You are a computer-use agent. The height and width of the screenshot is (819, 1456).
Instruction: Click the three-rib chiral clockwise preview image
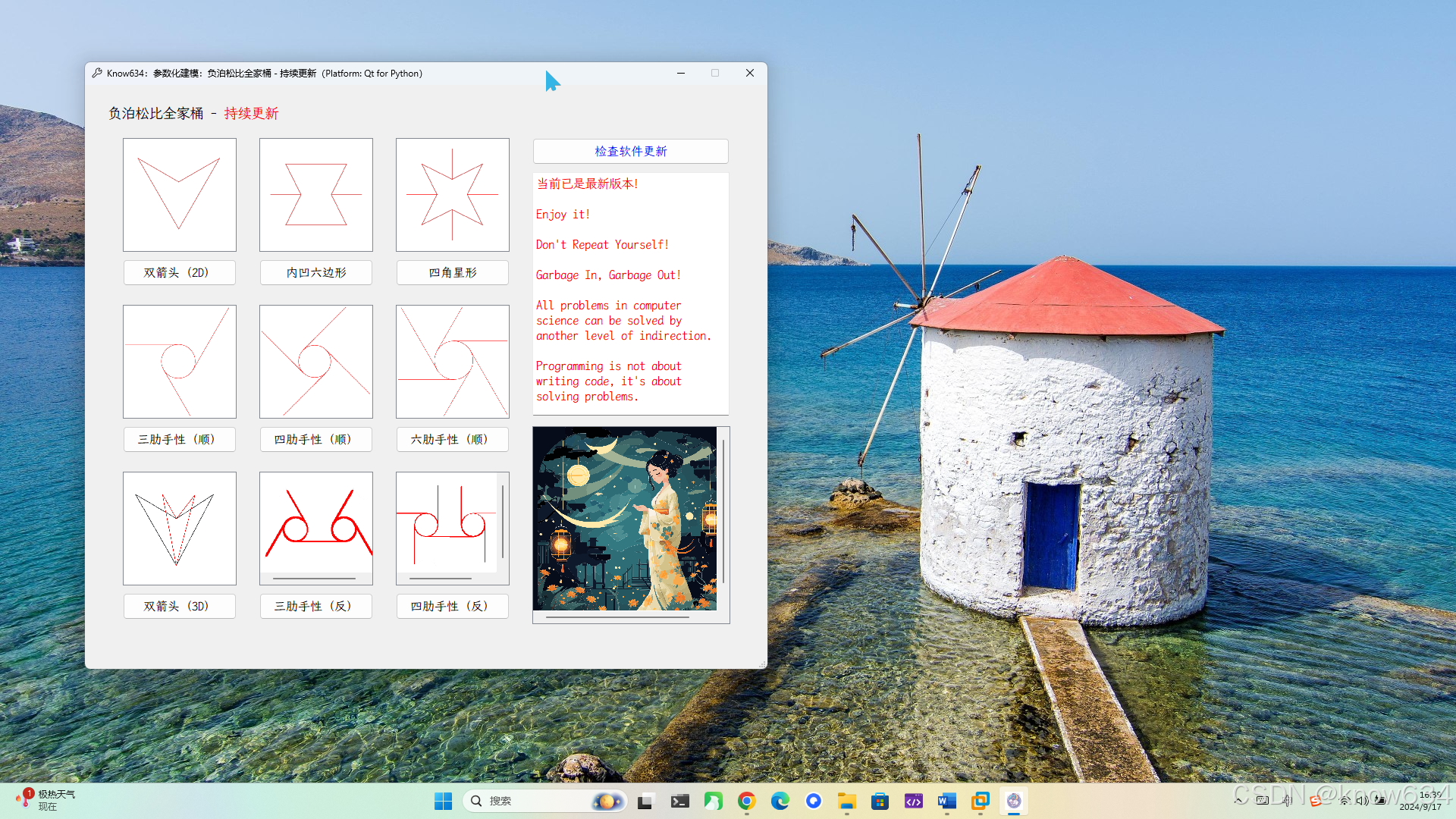pos(180,362)
